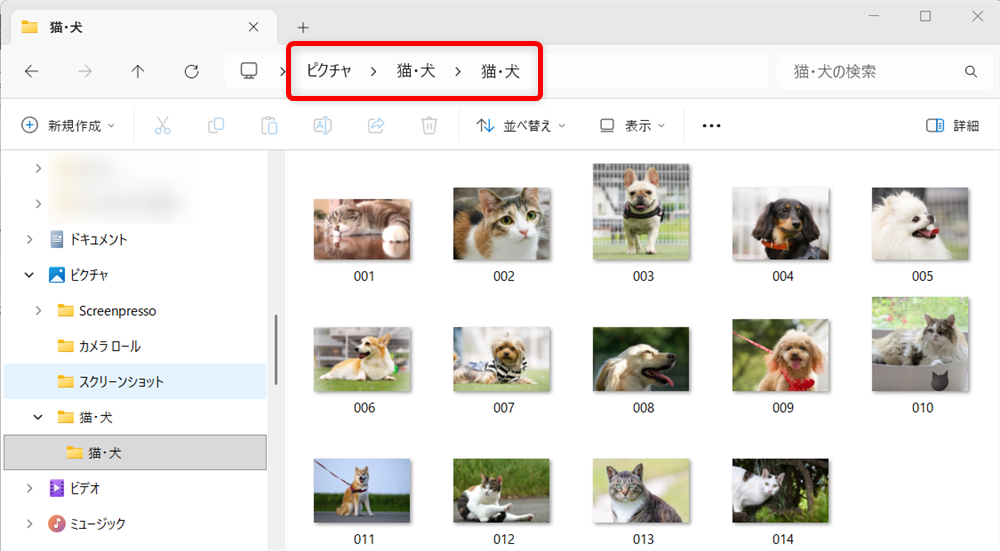Viewport: 1000px width, 551px height.
Task: Click the last 猫・犬 breadcrumb segment
Action: [x=500, y=71]
